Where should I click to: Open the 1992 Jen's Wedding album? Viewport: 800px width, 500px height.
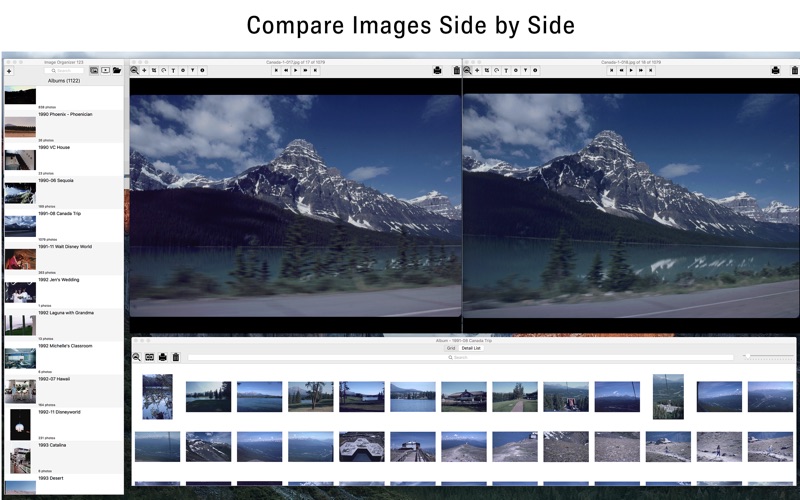pyautogui.click(x=64, y=292)
